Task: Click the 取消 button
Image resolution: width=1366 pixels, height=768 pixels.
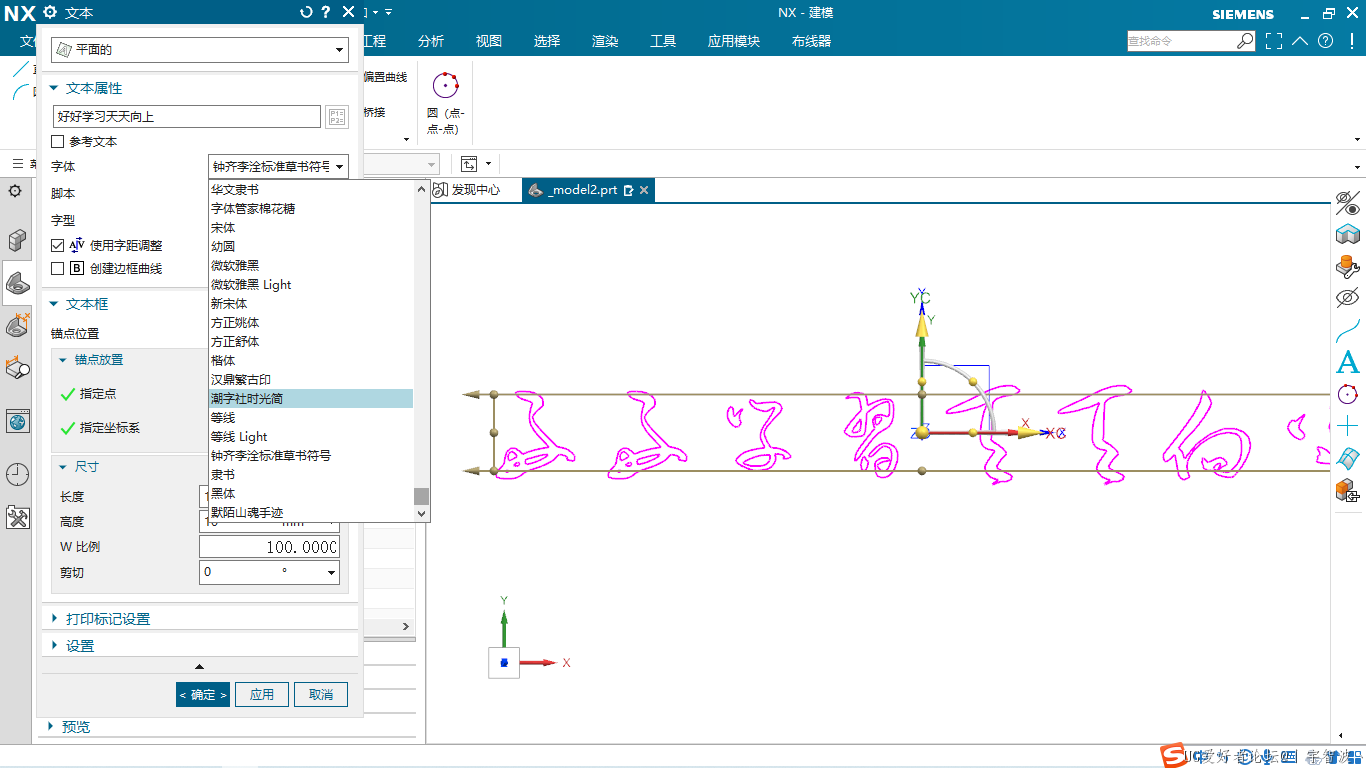Action: 321,694
